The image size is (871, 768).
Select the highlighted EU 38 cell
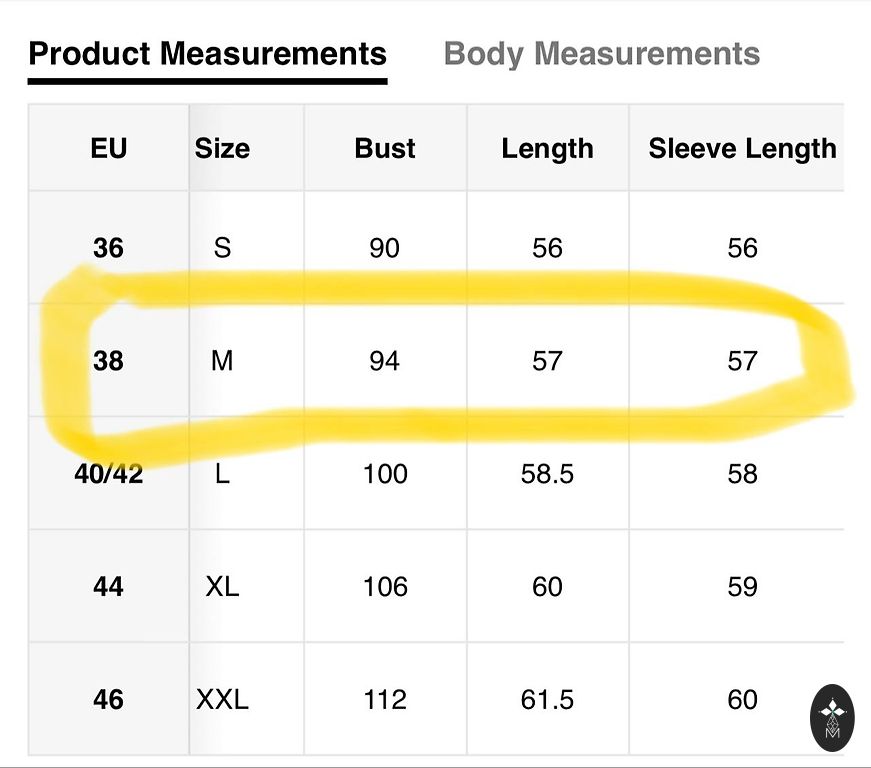[x=108, y=360]
